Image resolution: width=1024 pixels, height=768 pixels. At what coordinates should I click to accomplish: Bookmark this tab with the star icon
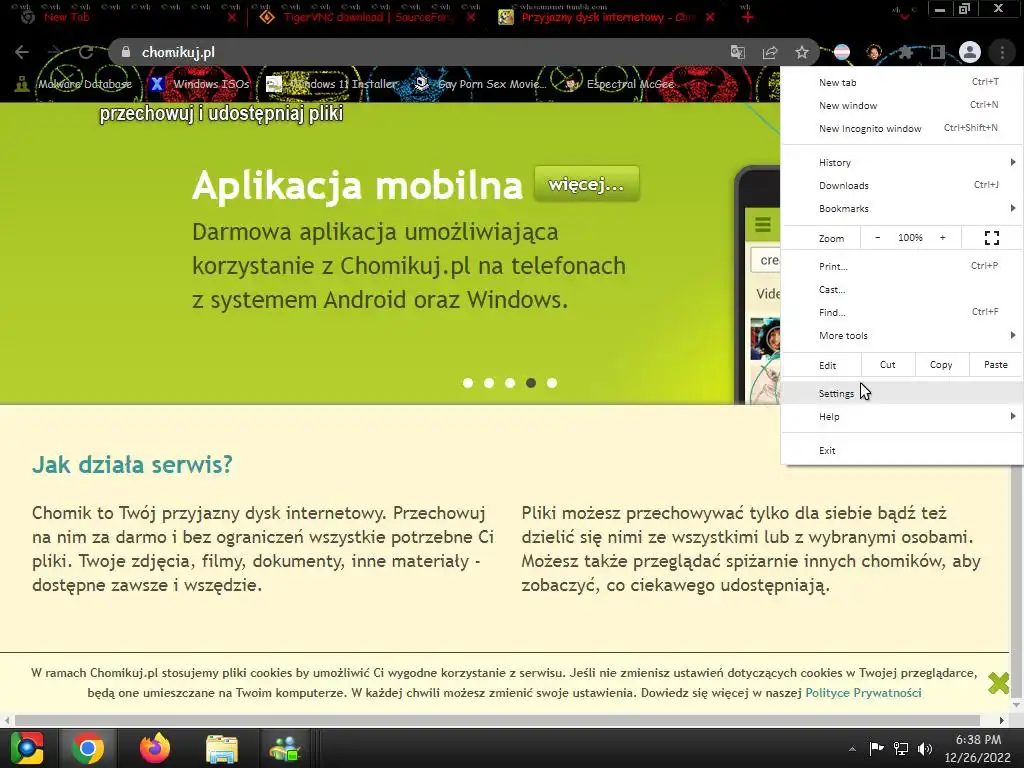click(x=802, y=52)
